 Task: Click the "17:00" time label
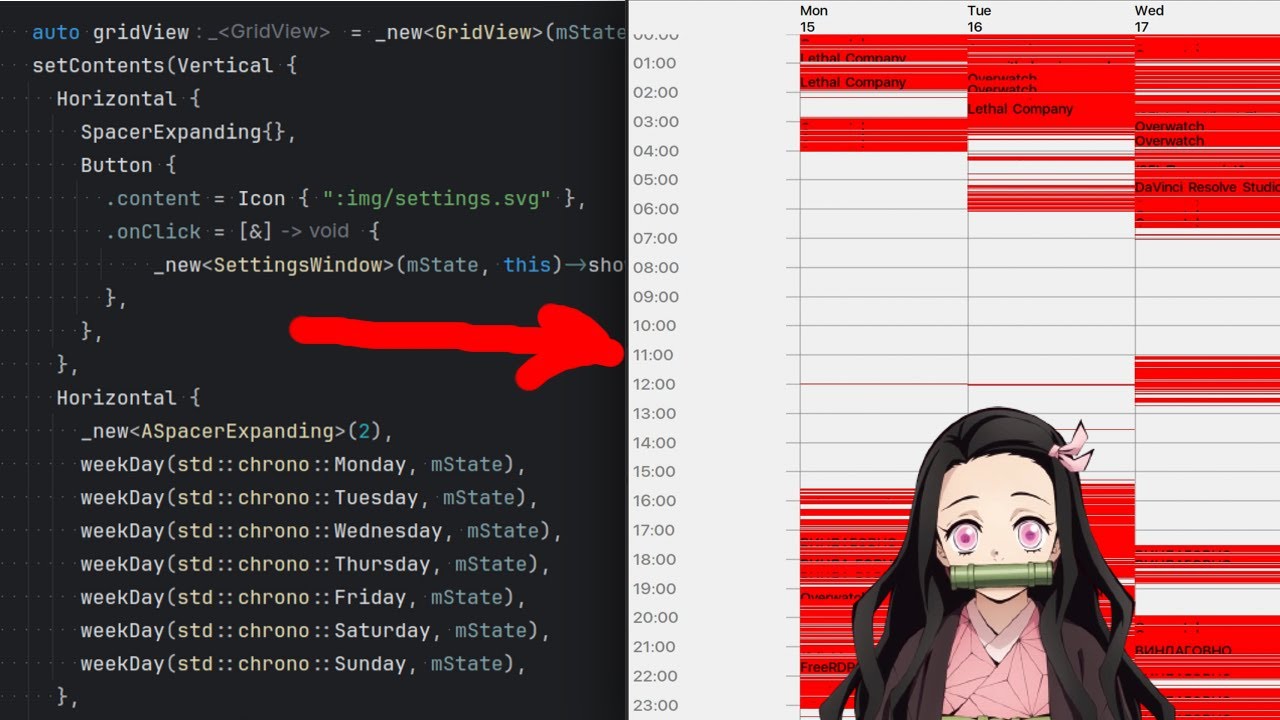(654, 530)
